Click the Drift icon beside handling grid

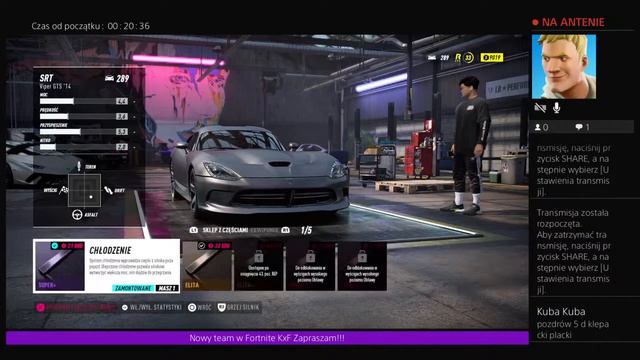point(108,190)
